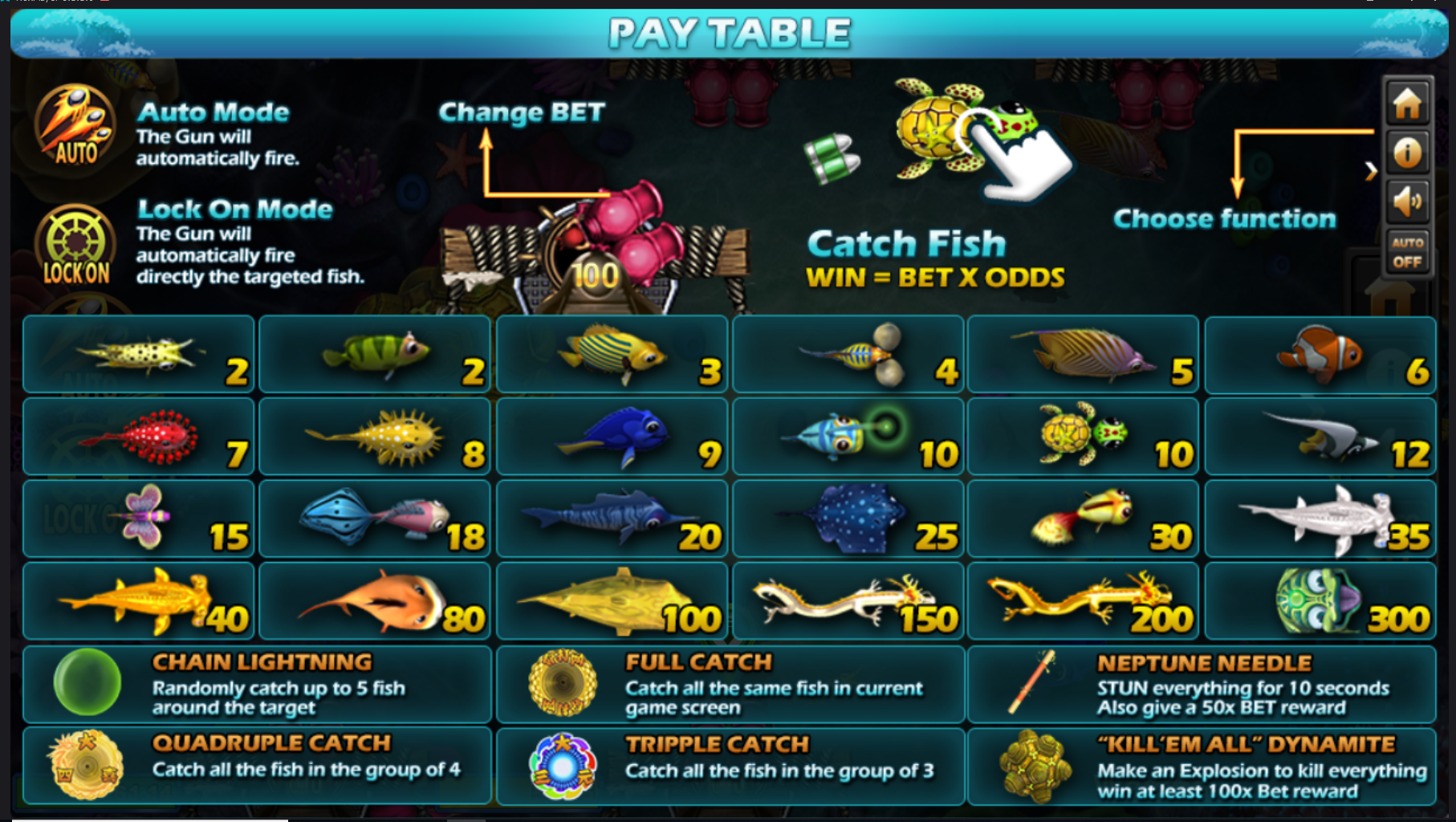Collapse side panel with the yellow chevron

tap(1371, 171)
